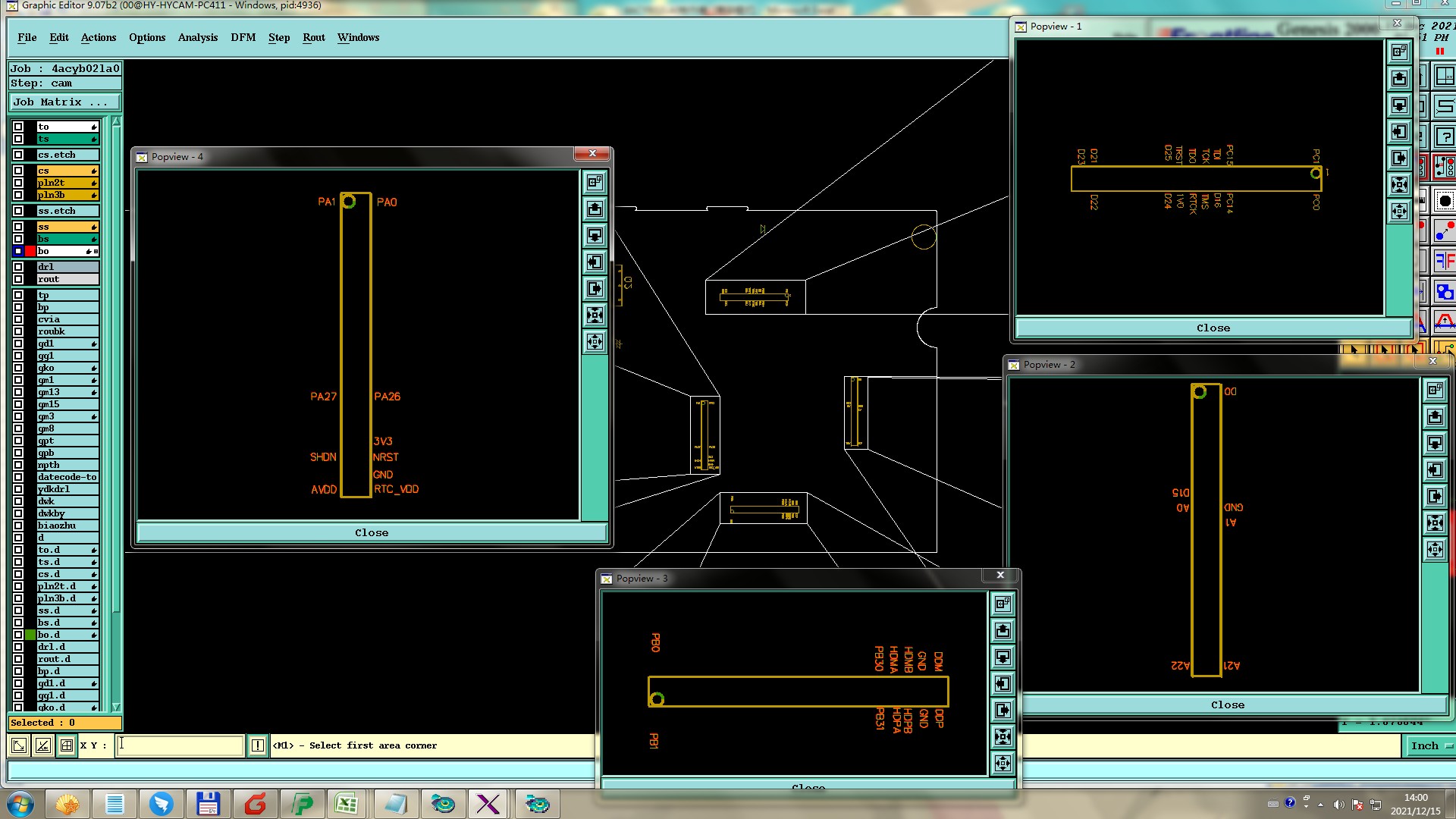Open the Job Matrix dropdown
The width and height of the screenshot is (1456, 819).
[64, 102]
